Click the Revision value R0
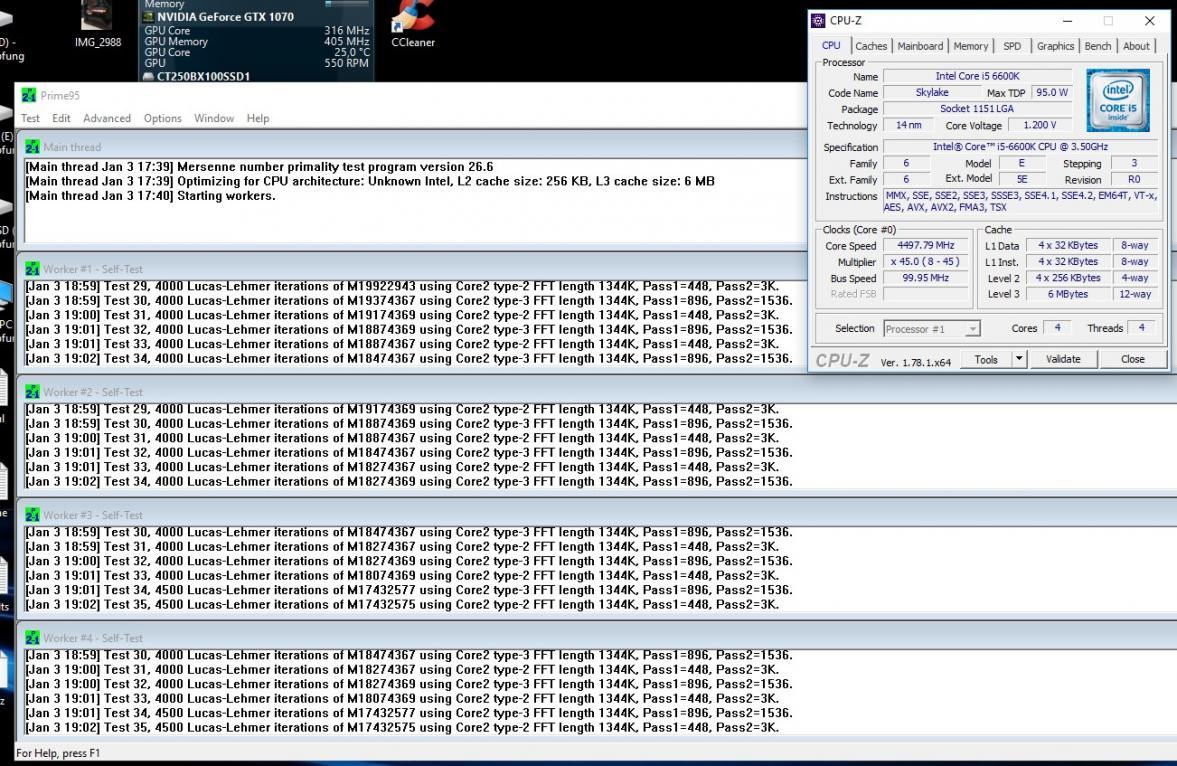 (x=1133, y=179)
